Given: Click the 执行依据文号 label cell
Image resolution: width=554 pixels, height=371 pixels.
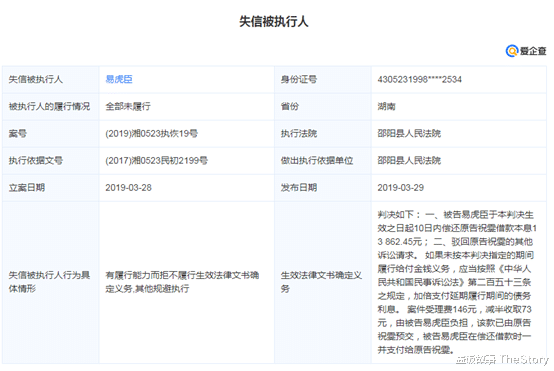Looking at the screenshot, I should [51, 161].
